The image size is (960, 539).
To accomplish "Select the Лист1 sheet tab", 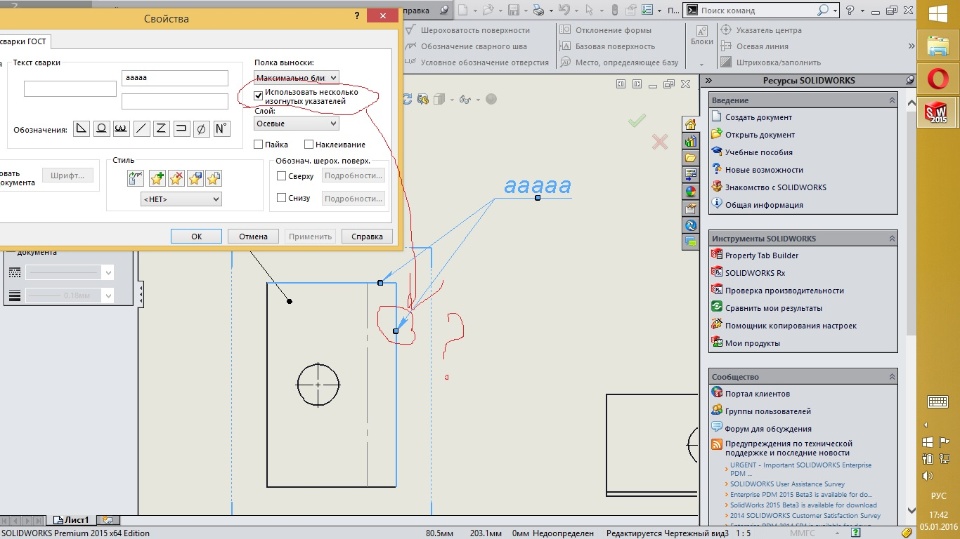I will [72, 520].
